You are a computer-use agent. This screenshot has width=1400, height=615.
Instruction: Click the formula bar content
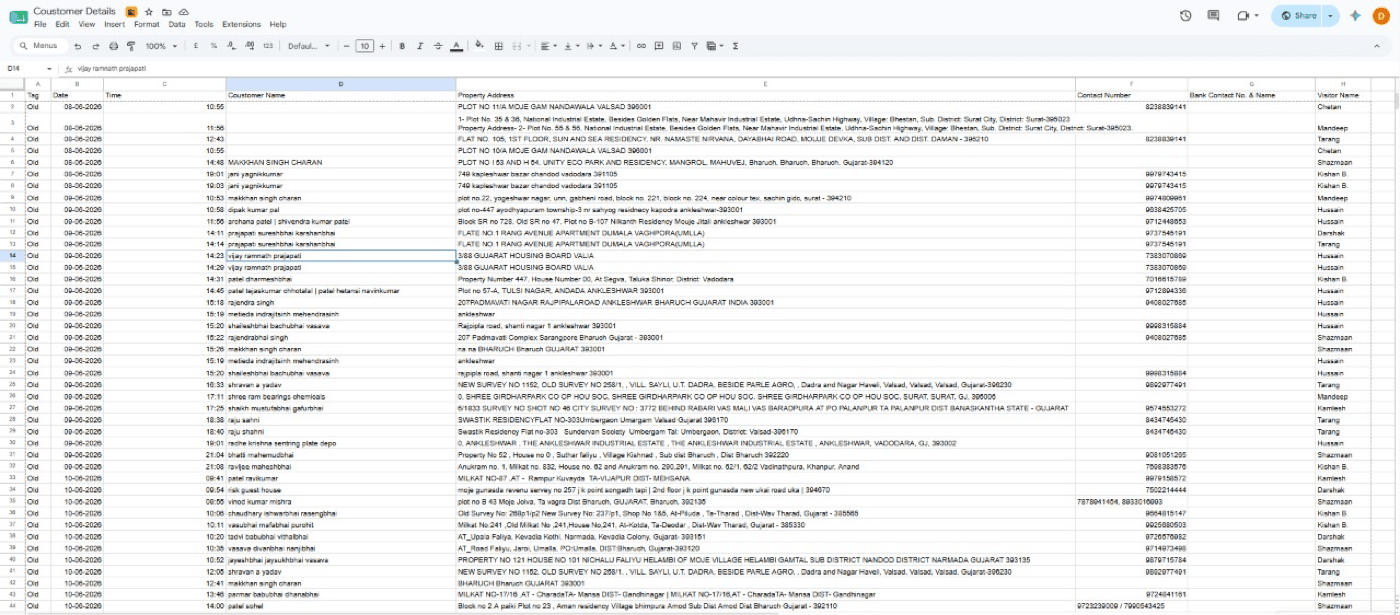pos(111,68)
